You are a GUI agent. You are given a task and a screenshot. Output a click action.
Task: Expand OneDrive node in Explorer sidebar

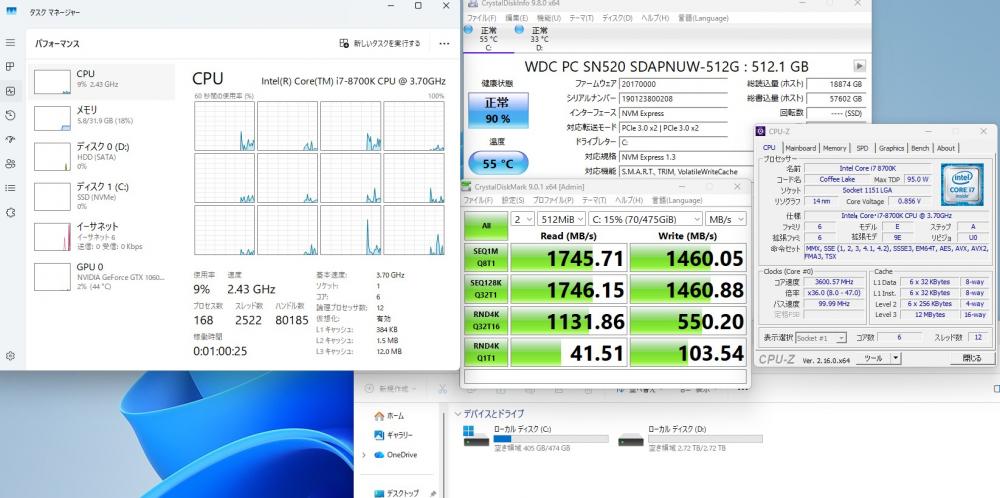click(x=364, y=455)
